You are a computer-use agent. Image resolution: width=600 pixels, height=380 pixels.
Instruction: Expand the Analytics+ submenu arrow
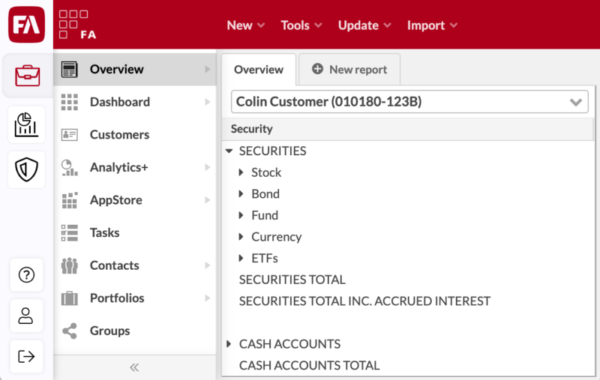tap(207, 167)
